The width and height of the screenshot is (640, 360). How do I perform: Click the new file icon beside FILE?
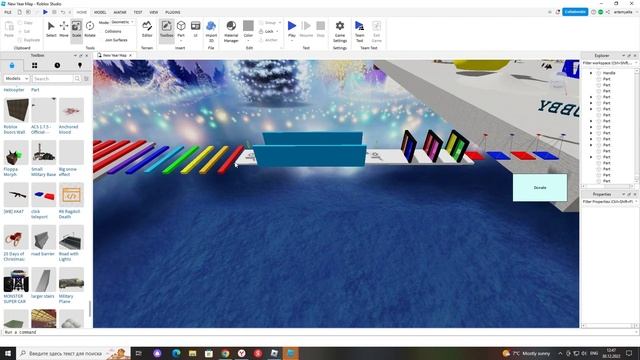click(19, 12)
